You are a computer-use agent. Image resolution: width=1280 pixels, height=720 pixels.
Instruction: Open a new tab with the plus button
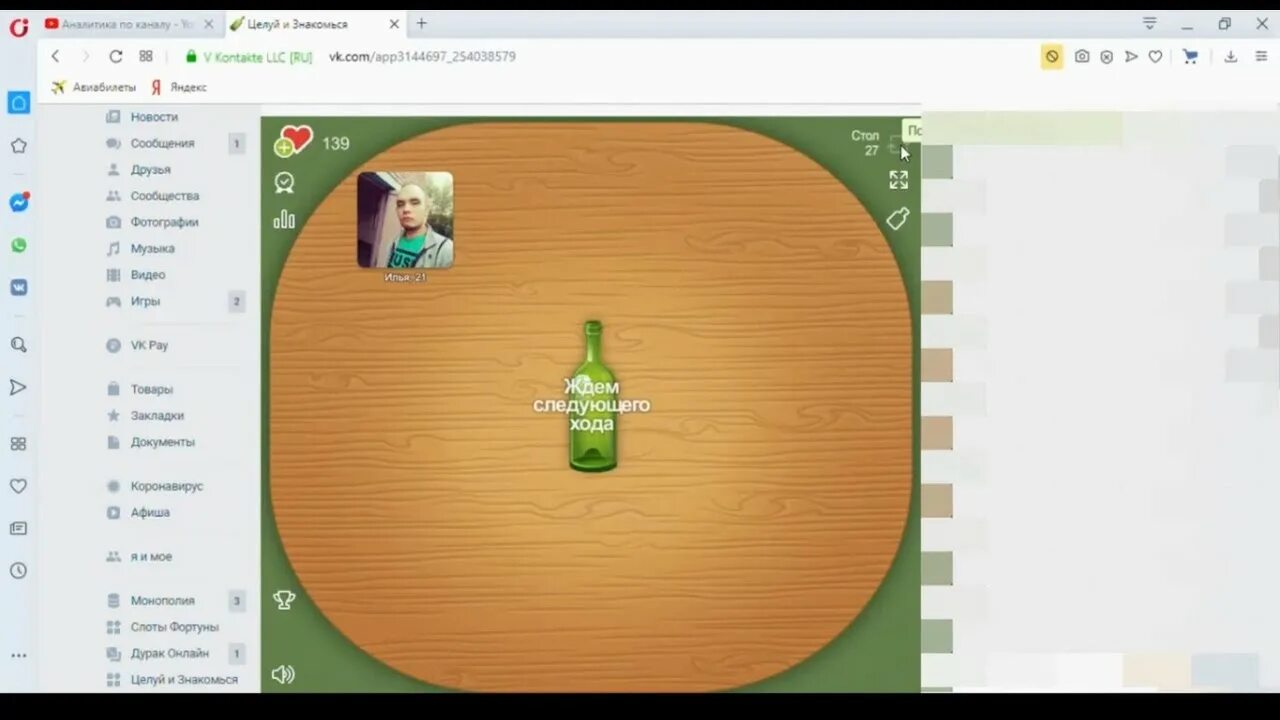[421, 23]
